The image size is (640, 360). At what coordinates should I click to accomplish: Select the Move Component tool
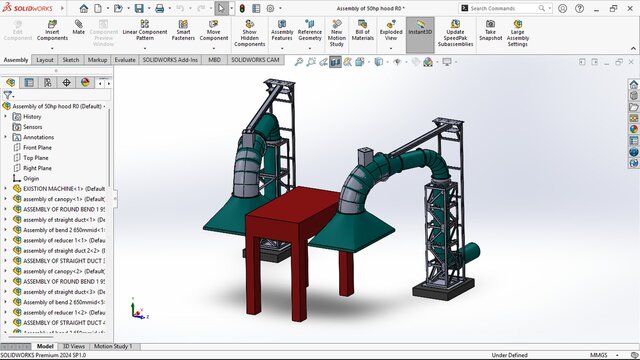[213, 30]
